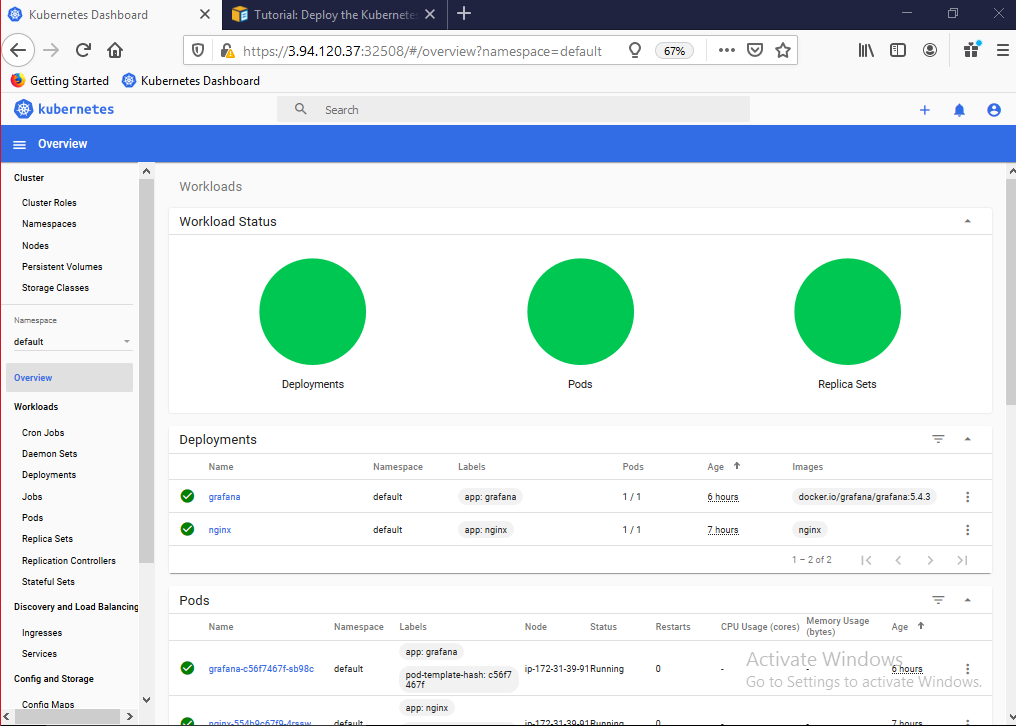Open the nginx deployment link
Screen dimensions: 1016x726
pos(220,530)
